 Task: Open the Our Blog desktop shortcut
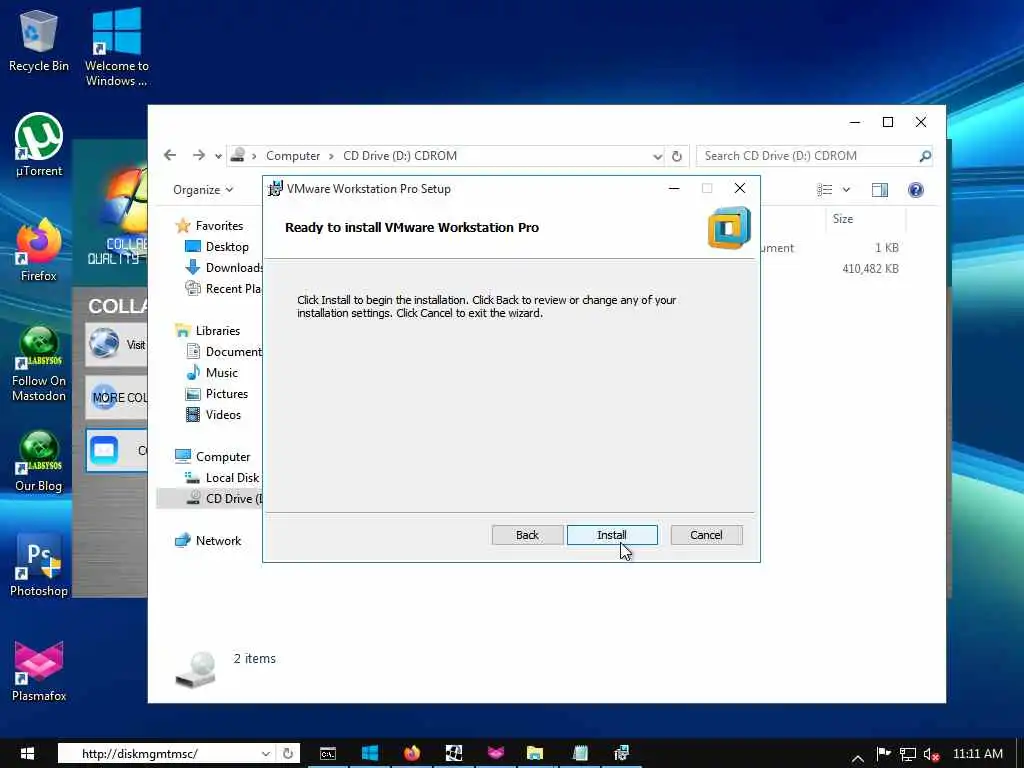(39, 461)
